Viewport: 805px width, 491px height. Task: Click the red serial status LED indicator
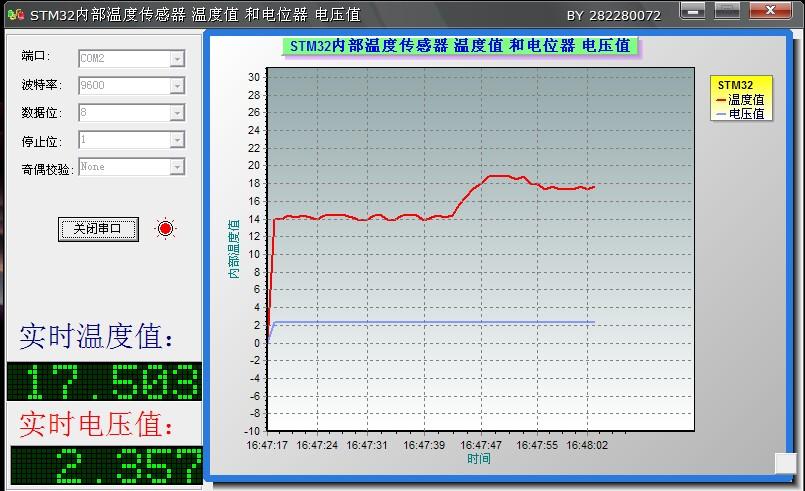point(165,229)
